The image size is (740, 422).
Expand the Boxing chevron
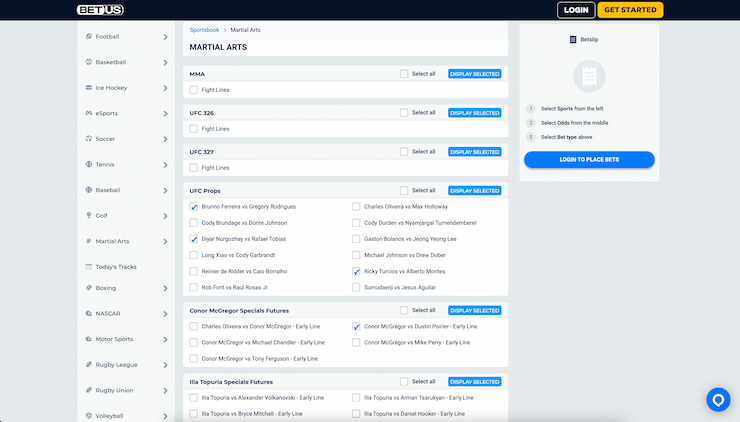(165, 288)
